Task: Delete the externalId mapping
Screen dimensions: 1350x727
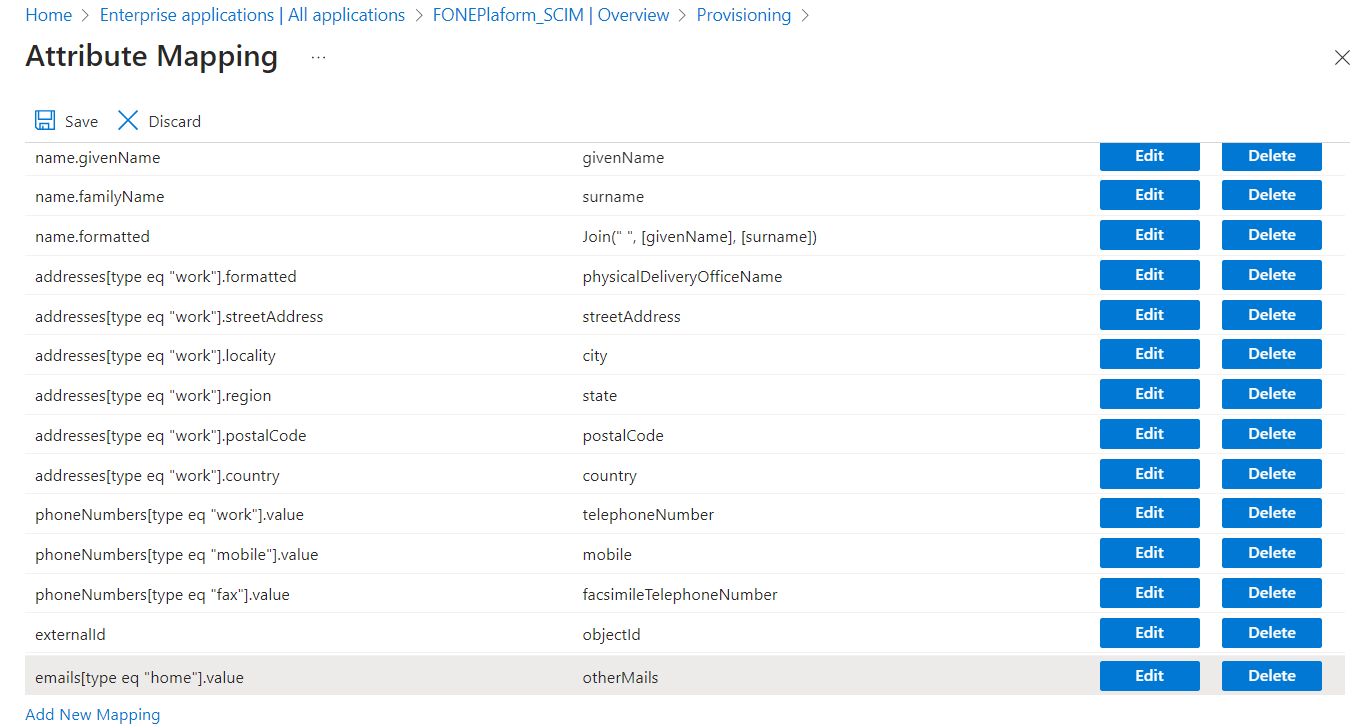Action: coord(1271,633)
